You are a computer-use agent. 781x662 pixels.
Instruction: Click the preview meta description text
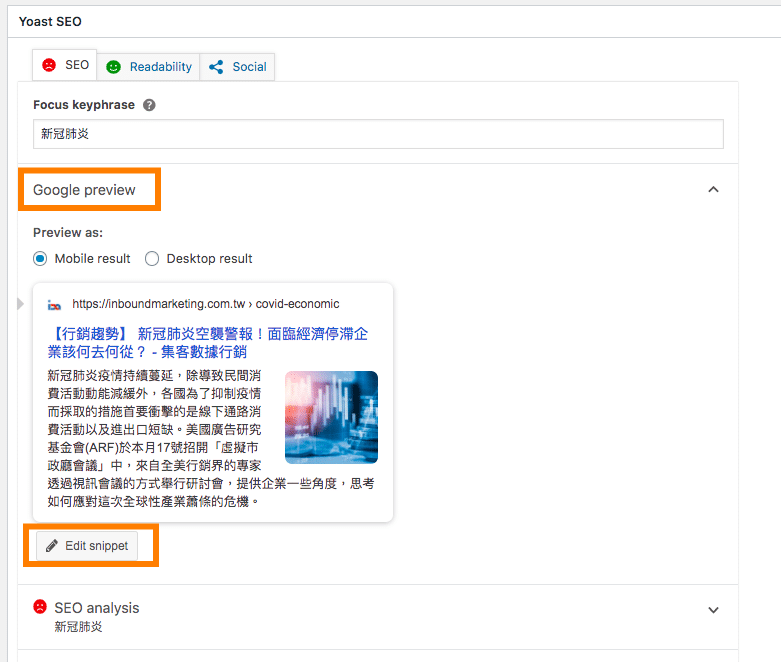pyautogui.click(x=211, y=438)
